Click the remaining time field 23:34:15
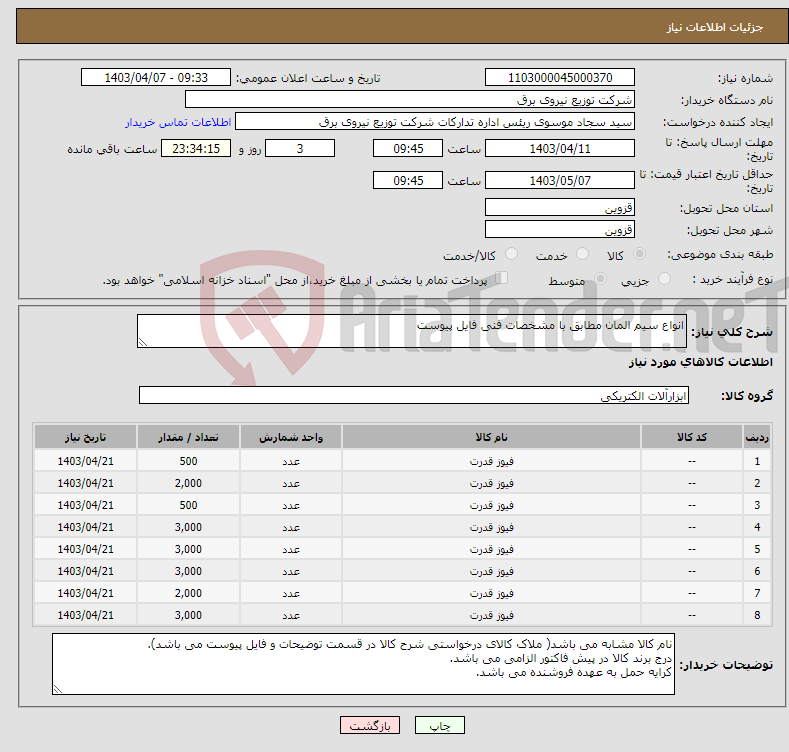The height and width of the screenshot is (752, 789). tap(196, 148)
